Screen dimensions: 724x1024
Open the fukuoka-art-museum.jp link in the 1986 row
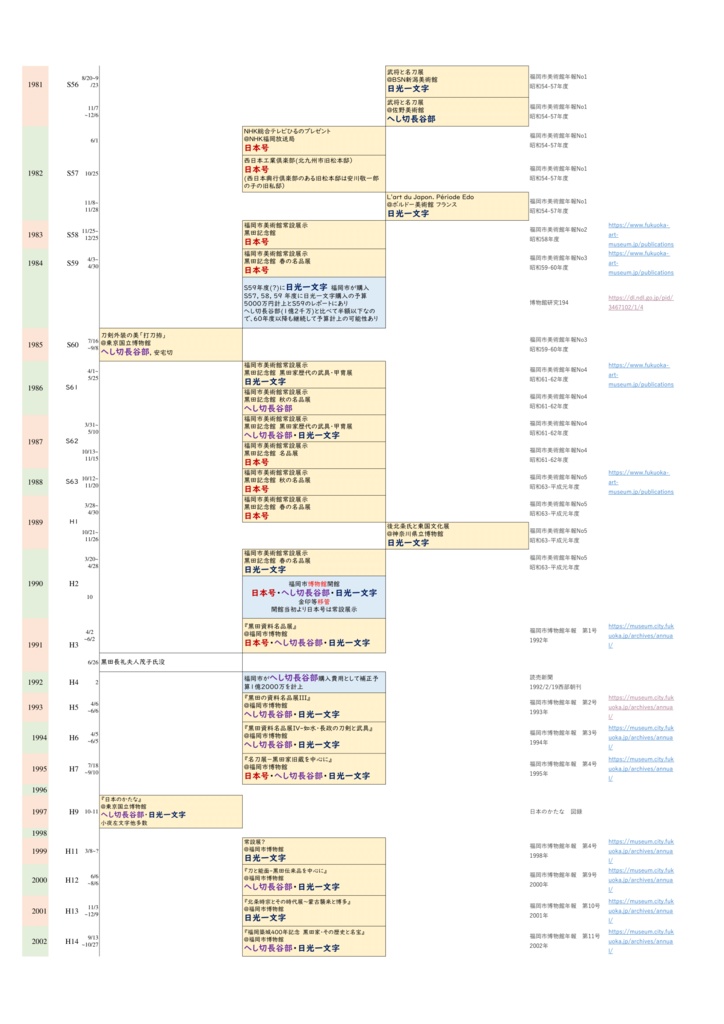[640, 375]
